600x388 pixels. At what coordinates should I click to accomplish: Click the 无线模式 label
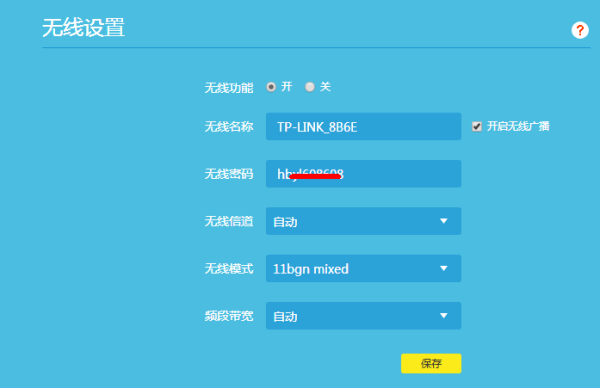pyautogui.click(x=229, y=269)
